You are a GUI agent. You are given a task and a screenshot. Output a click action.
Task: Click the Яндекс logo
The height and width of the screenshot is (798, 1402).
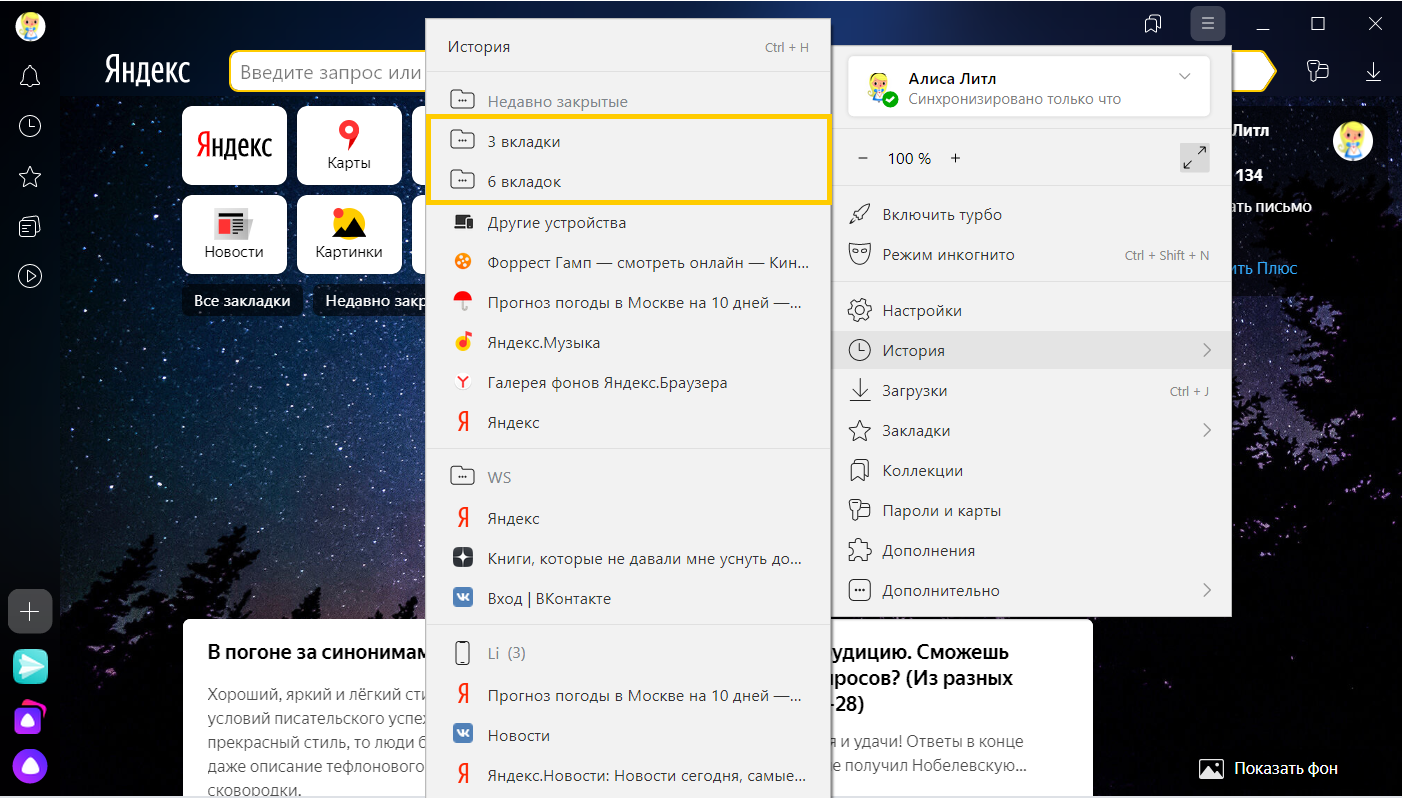pyautogui.click(x=147, y=71)
